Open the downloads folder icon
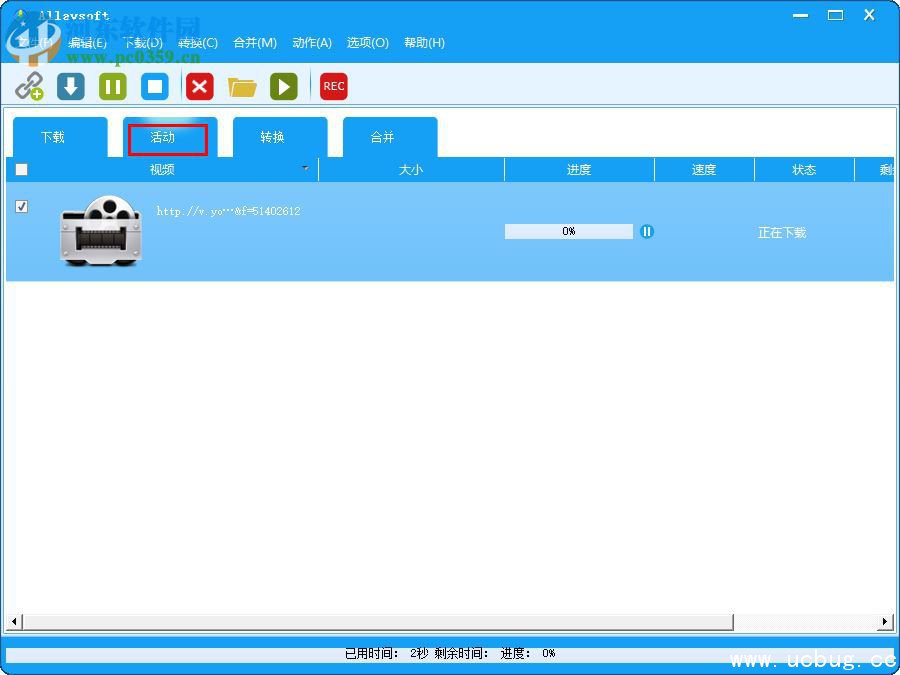The image size is (900, 675). click(242, 86)
